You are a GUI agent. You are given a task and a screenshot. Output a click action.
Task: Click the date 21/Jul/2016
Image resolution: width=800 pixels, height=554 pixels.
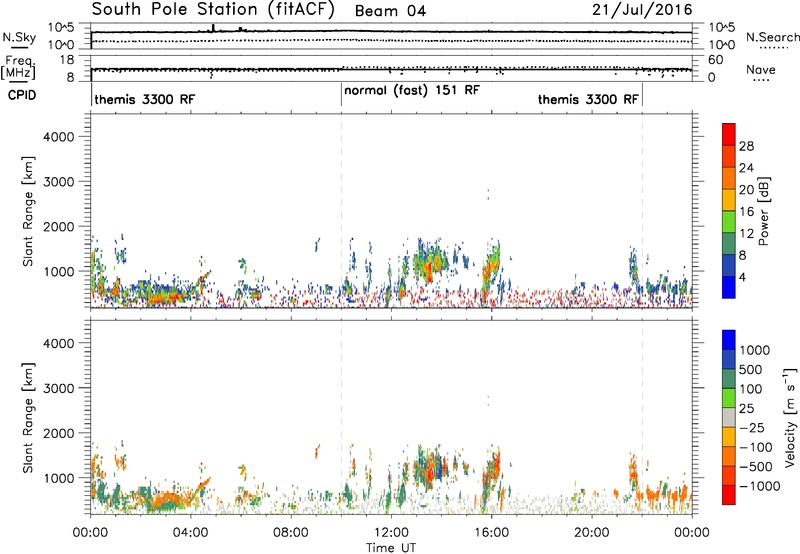642,10
